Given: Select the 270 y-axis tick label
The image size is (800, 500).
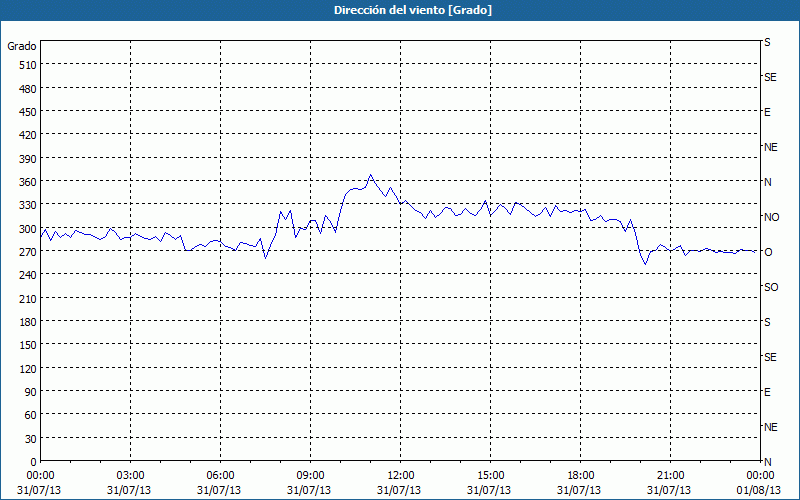Looking at the screenshot, I should [28, 252].
